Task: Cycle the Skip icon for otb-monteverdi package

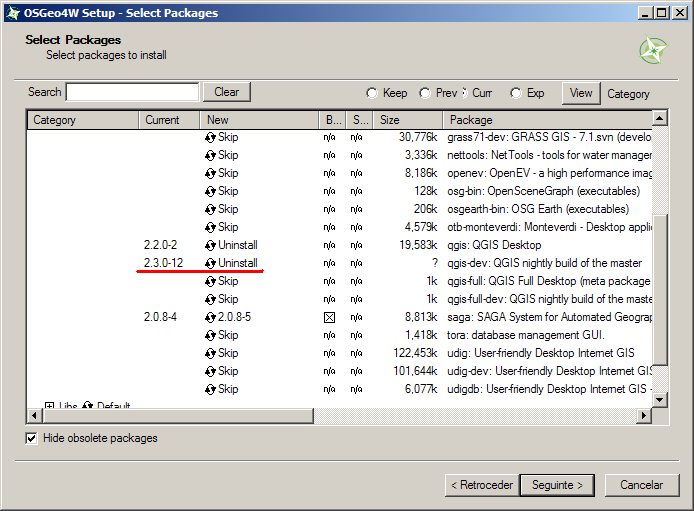Action: tap(210, 227)
